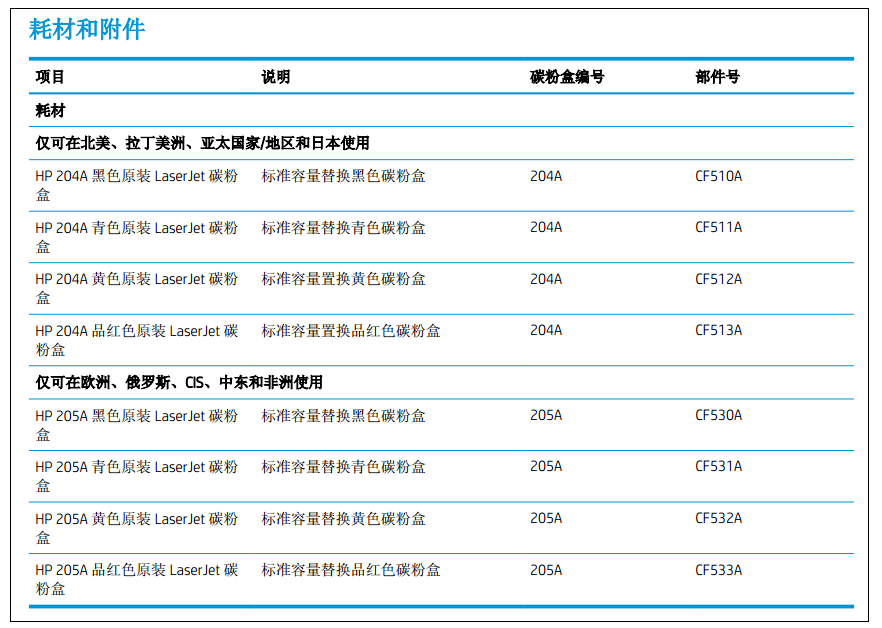This screenshot has height=628, width=882.
Task: Click part number CF513A
Action: [718, 330]
